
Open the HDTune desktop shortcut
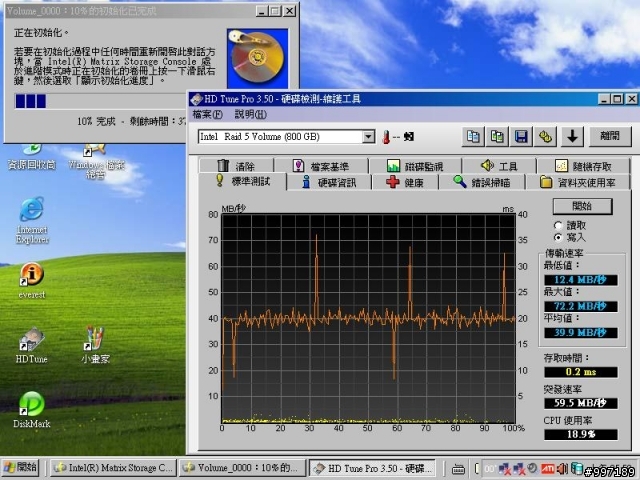pos(31,345)
